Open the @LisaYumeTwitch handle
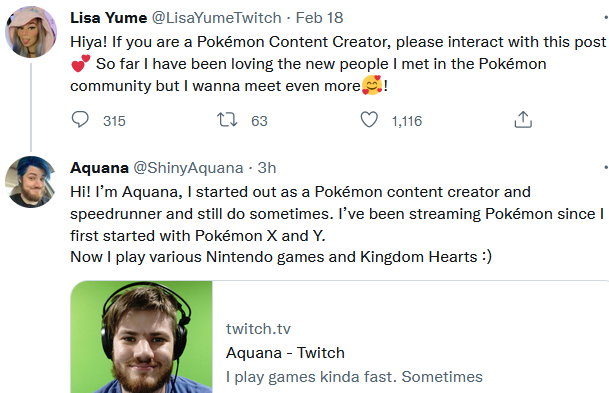 point(216,17)
